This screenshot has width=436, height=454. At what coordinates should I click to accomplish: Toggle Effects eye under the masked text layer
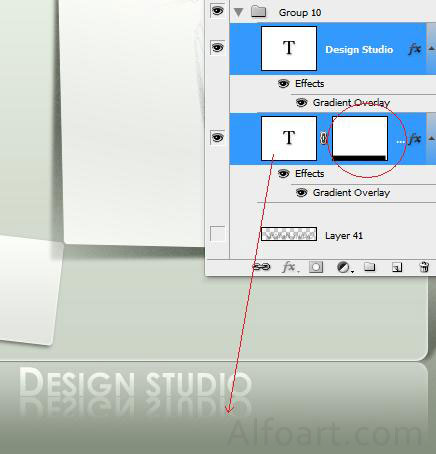click(x=283, y=173)
